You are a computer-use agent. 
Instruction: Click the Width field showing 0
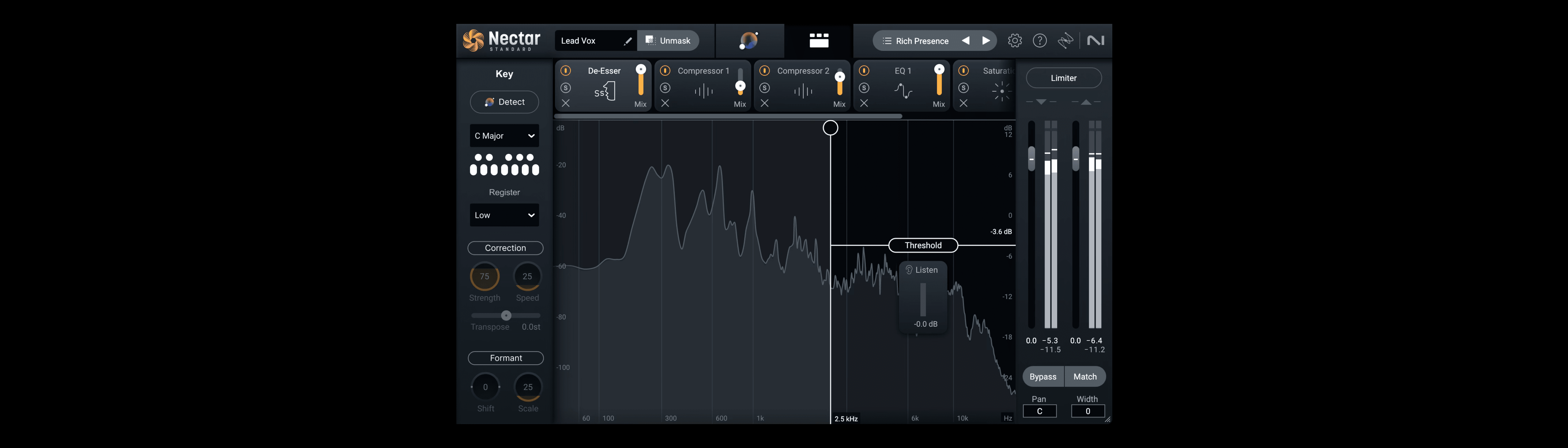1088,412
